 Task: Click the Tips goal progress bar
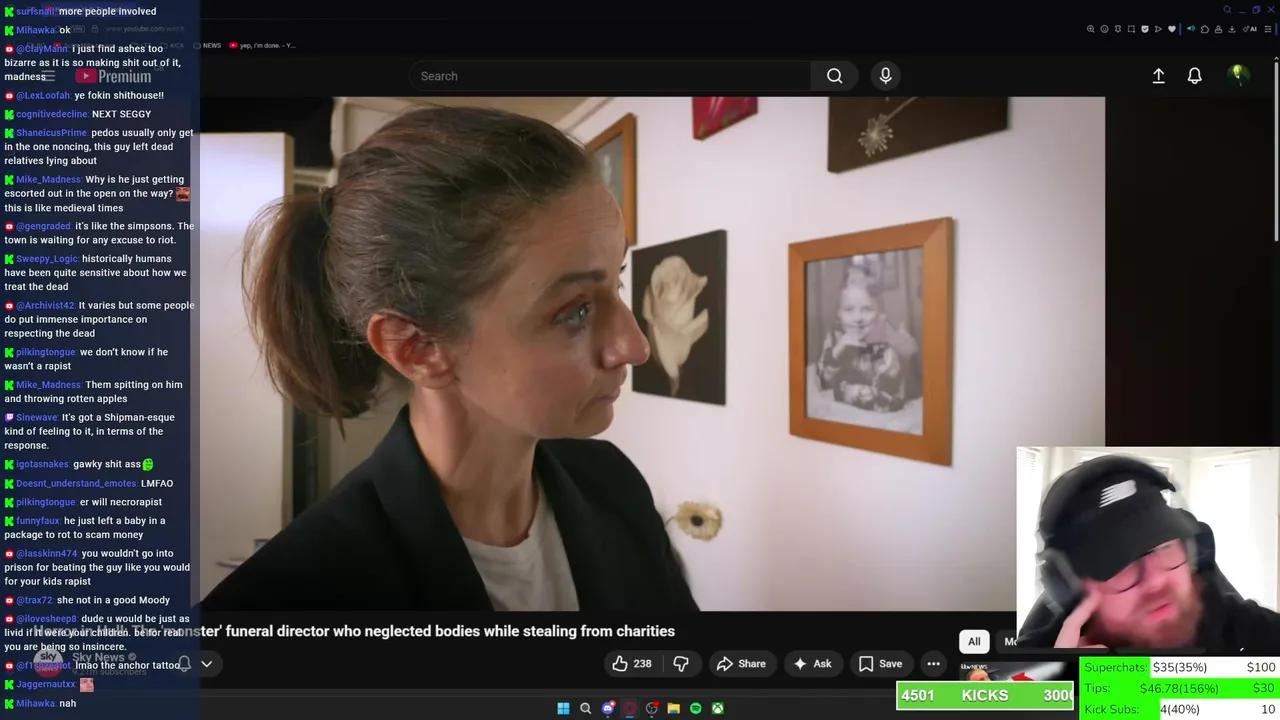click(x=1179, y=688)
